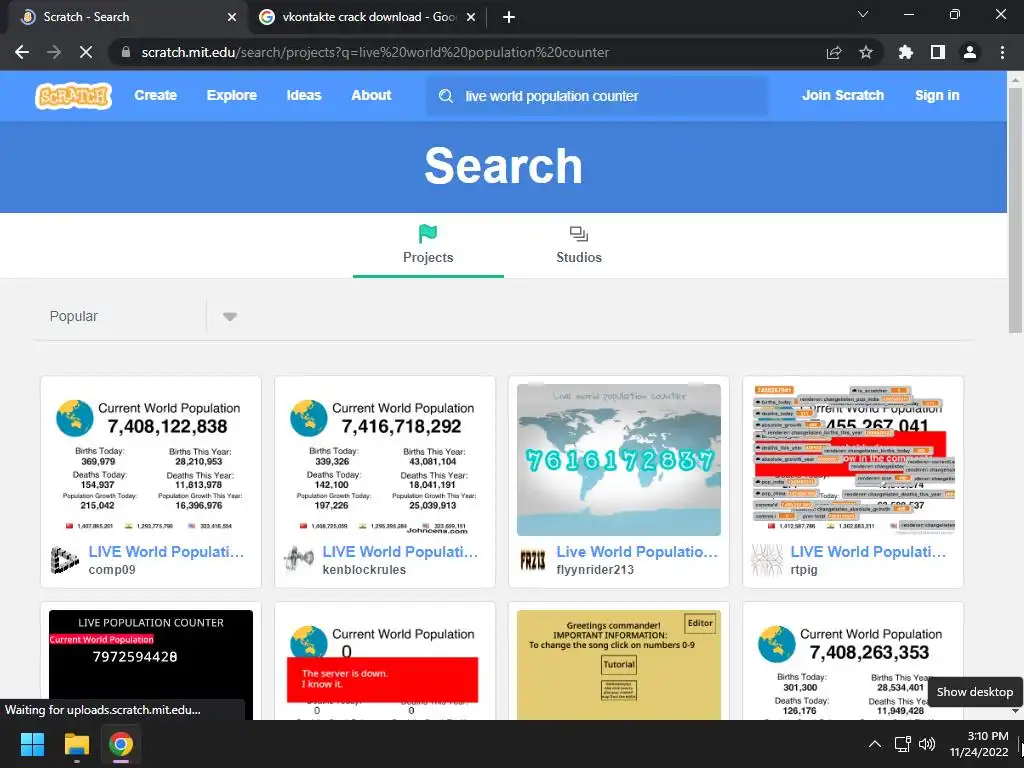Visit kenblockrules username link
1024x768 pixels.
[x=364, y=569]
